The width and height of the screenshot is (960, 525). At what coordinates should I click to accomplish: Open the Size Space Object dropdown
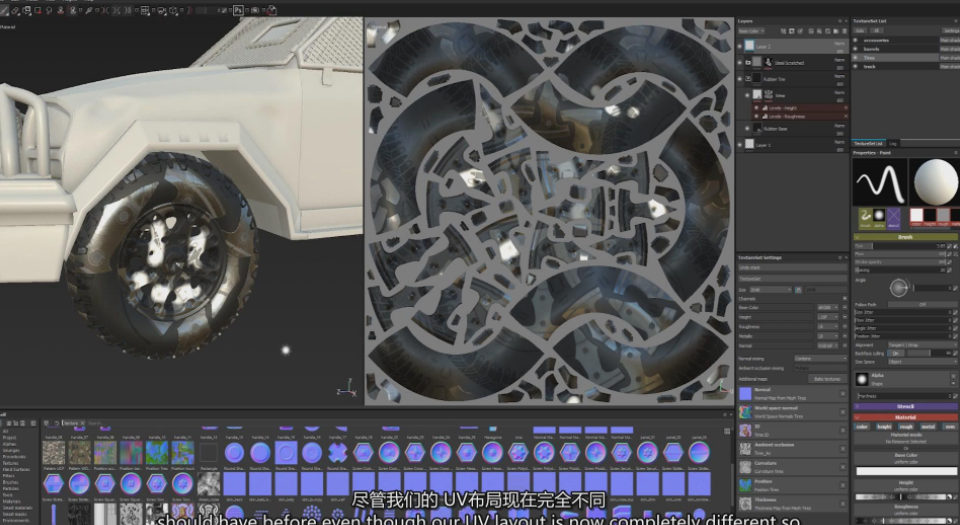[921, 362]
